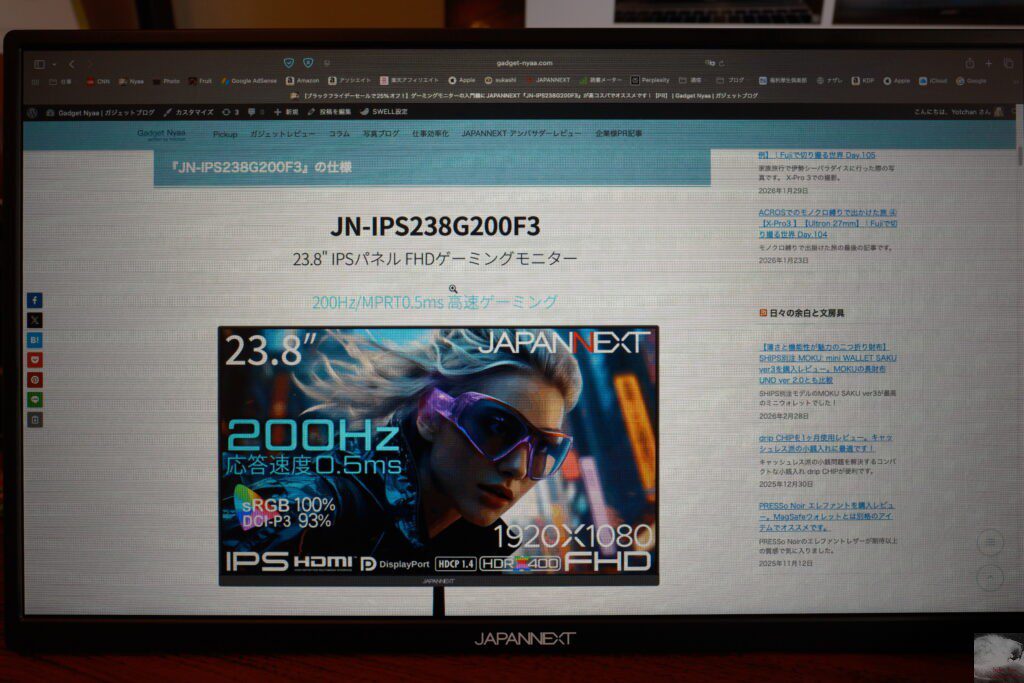Image resolution: width=1024 pixels, height=683 pixels.
Task: Save the article to Pocket
Action: 35,360
